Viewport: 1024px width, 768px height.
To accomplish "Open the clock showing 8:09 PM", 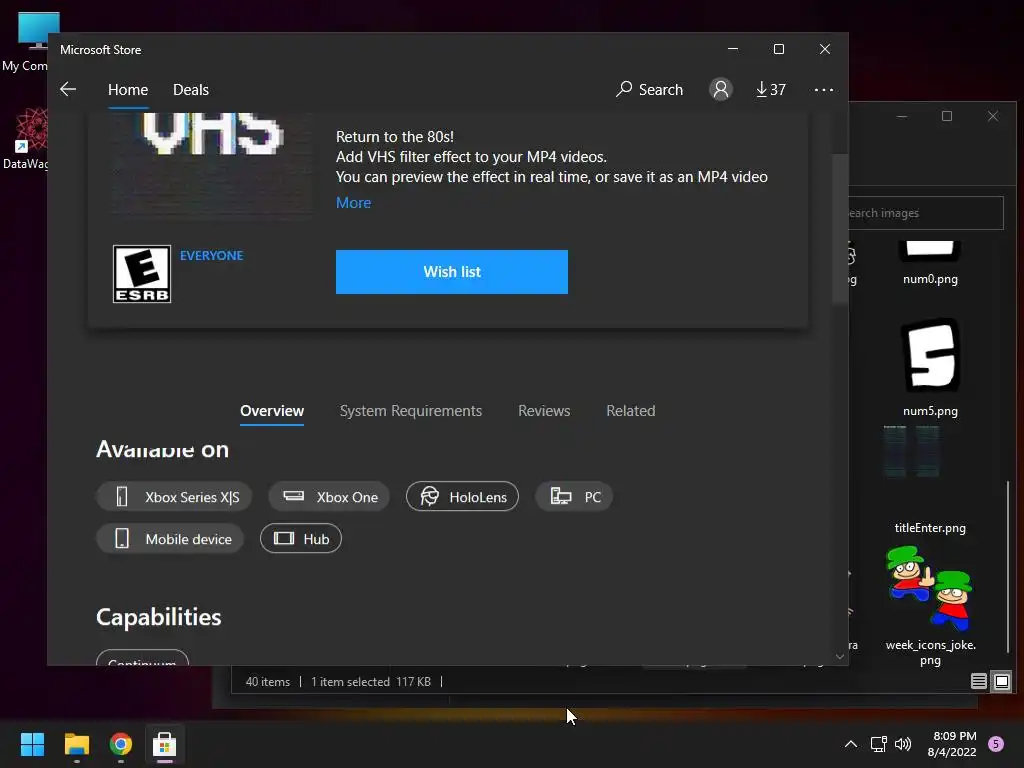I will tap(952, 744).
